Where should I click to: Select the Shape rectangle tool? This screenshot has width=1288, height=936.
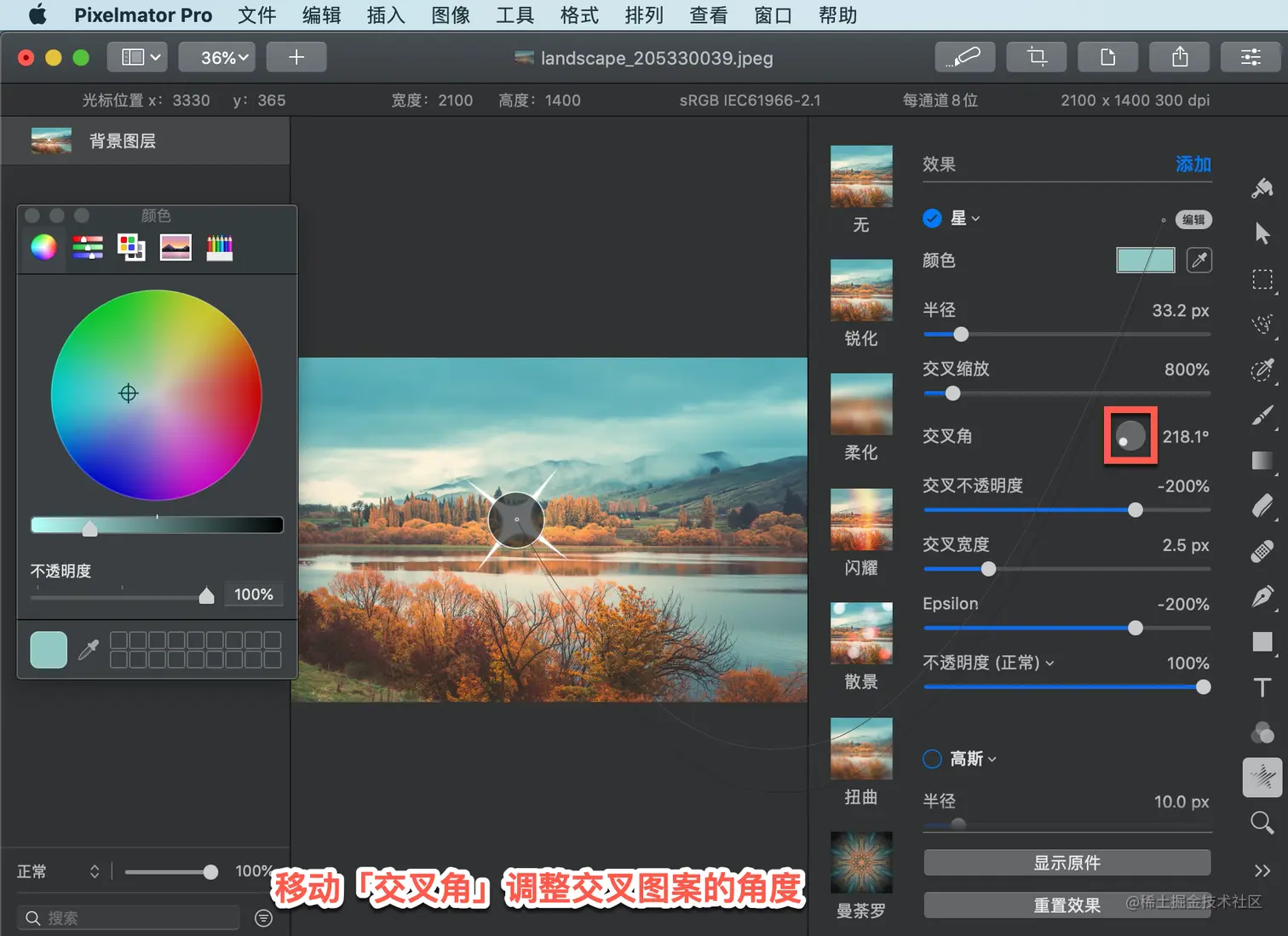tap(1262, 641)
